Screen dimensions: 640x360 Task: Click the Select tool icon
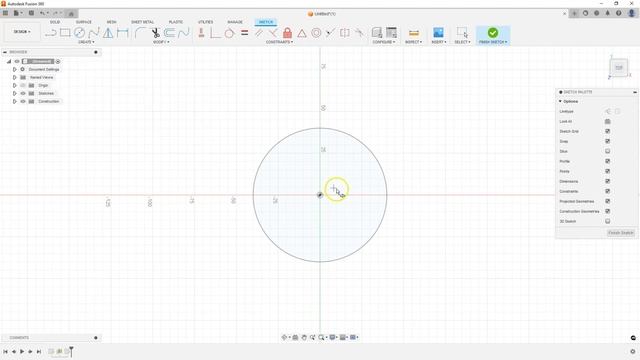[x=462, y=33]
